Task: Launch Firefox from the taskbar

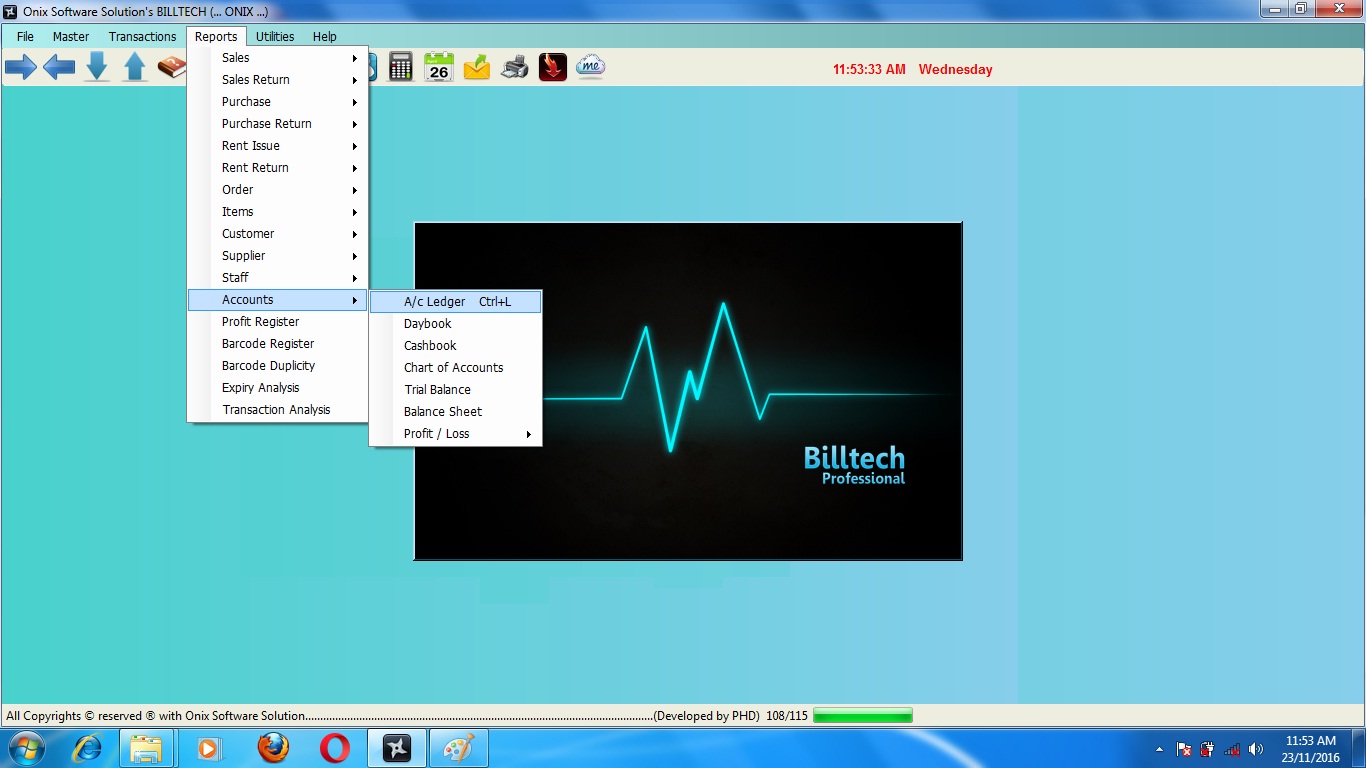Action: tap(272, 748)
